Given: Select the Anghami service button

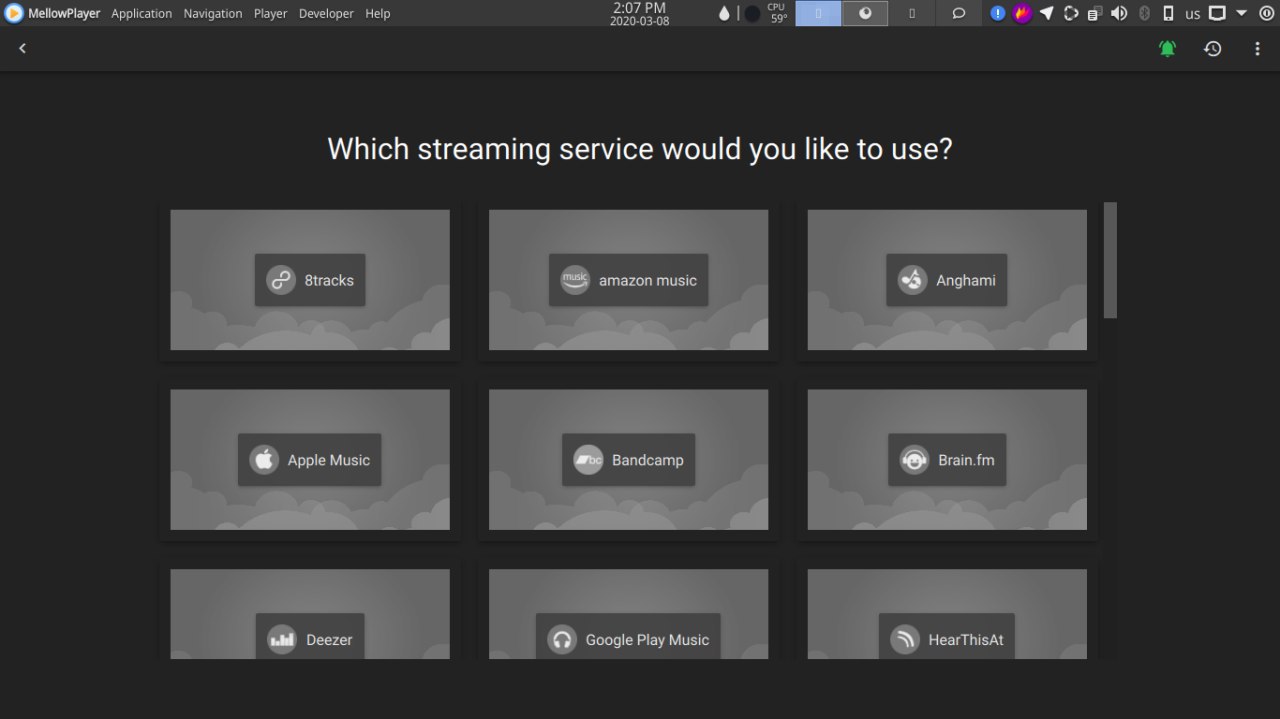Looking at the screenshot, I should pyautogui.click(x=947, y=280).
